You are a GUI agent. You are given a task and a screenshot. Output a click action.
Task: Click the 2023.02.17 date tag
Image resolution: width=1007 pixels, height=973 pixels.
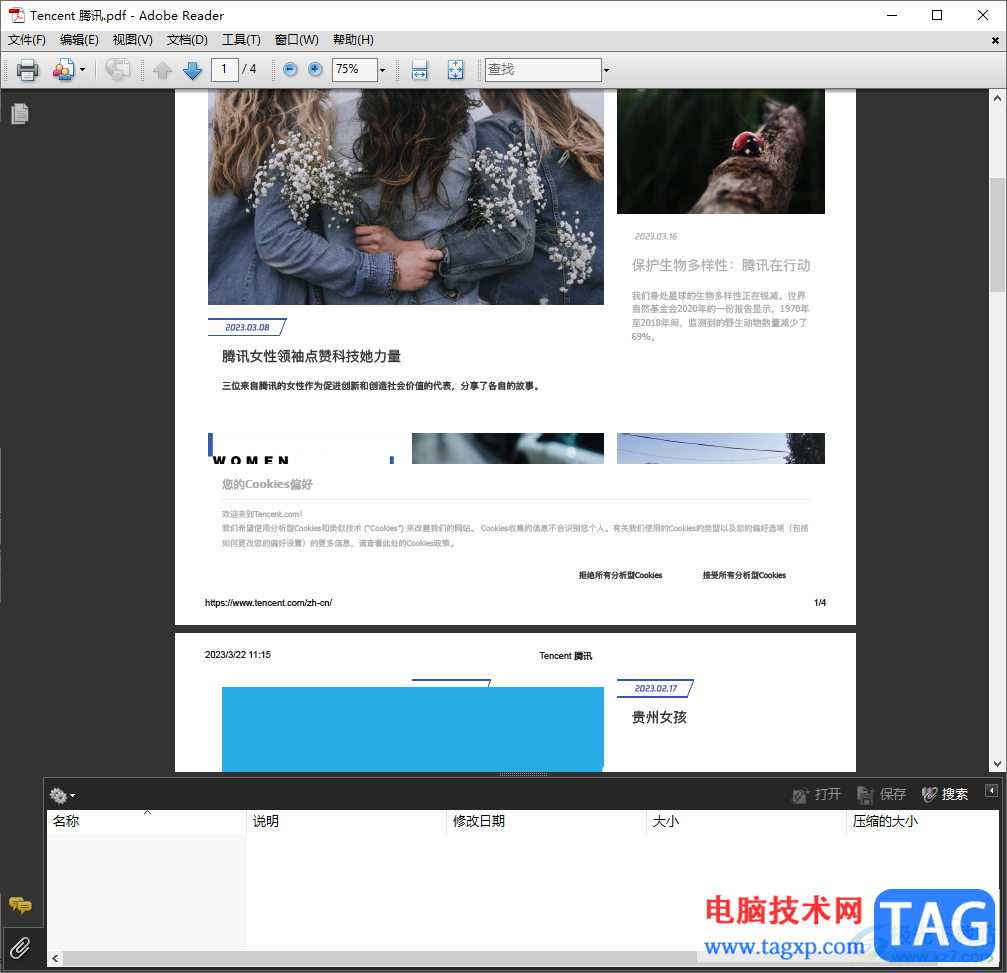coord(656,688)
